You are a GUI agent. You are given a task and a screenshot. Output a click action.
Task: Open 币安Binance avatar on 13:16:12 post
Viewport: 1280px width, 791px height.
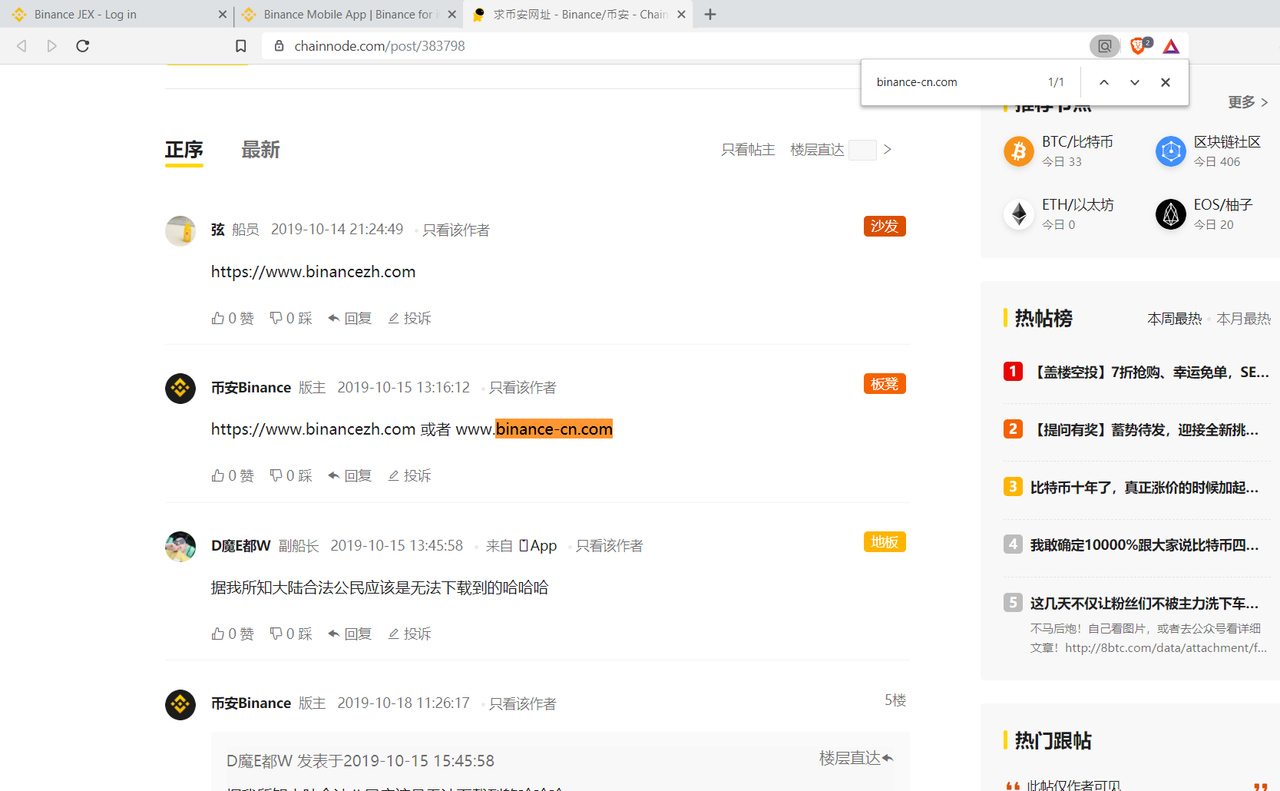coord(180,388)
